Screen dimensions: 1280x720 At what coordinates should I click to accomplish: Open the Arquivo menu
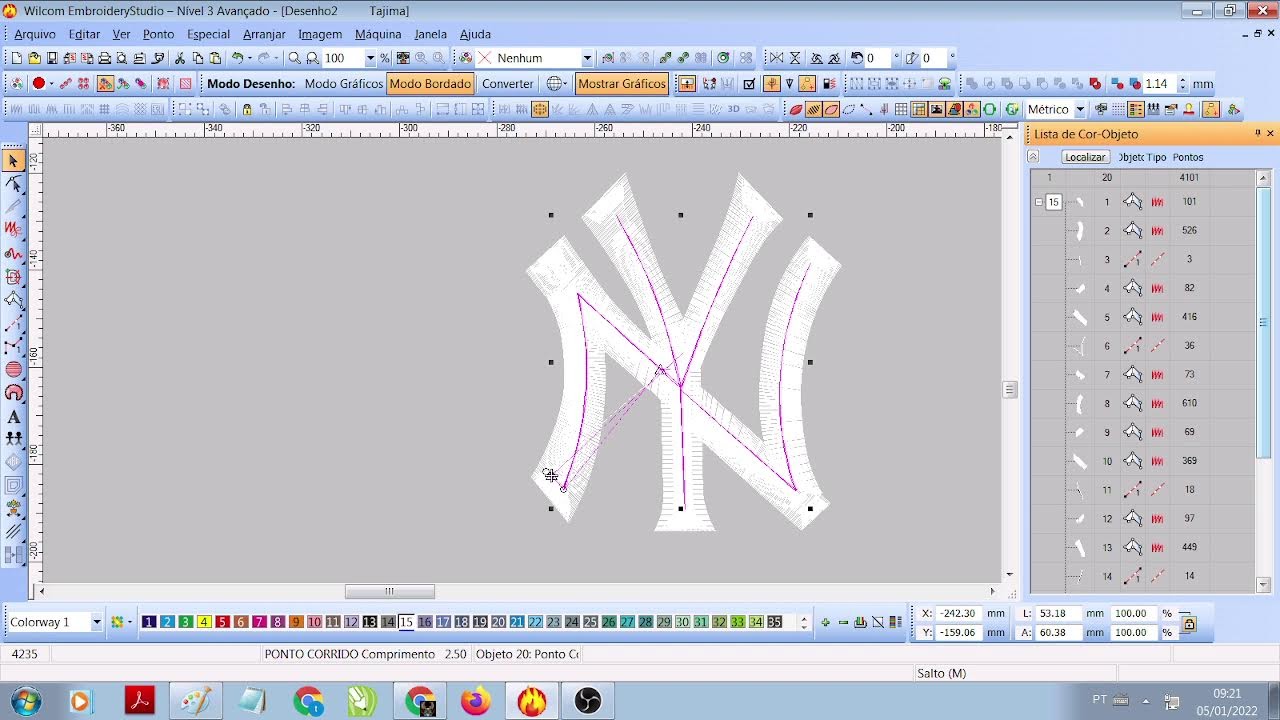(35, 34)
